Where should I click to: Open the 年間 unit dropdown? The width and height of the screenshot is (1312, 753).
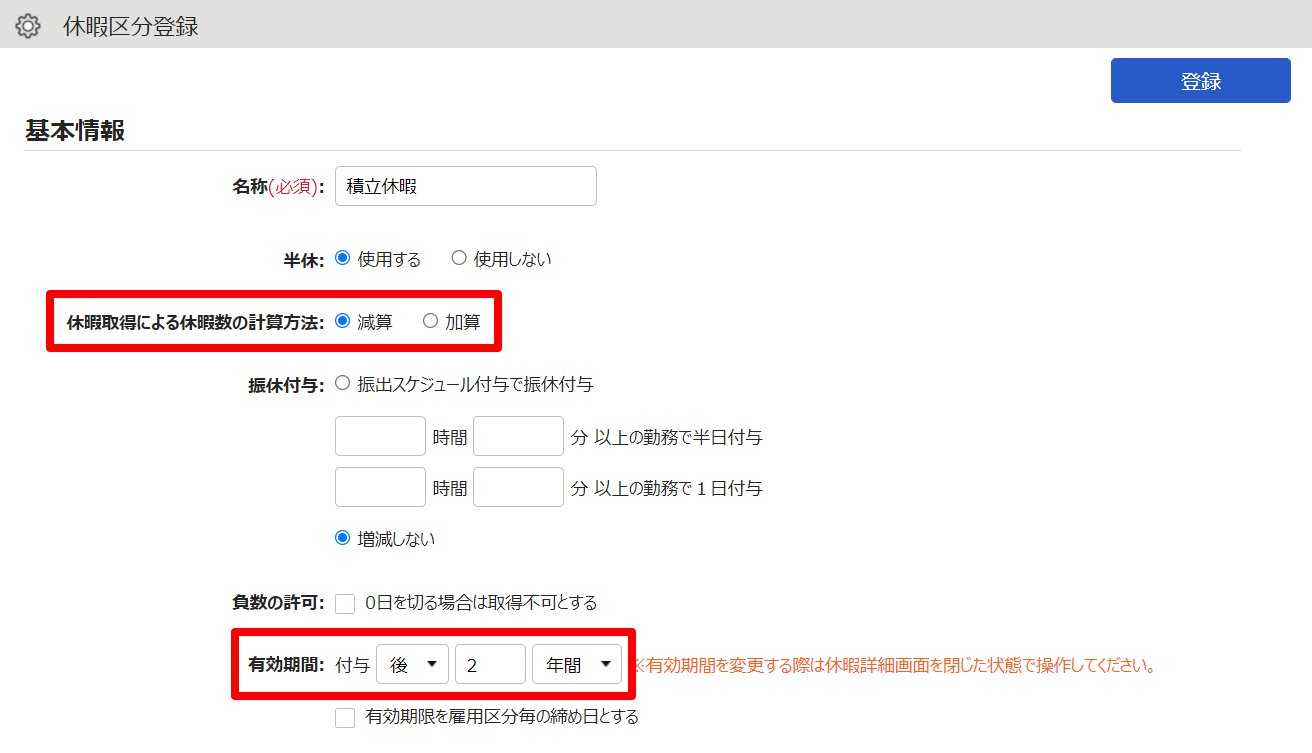578,664
